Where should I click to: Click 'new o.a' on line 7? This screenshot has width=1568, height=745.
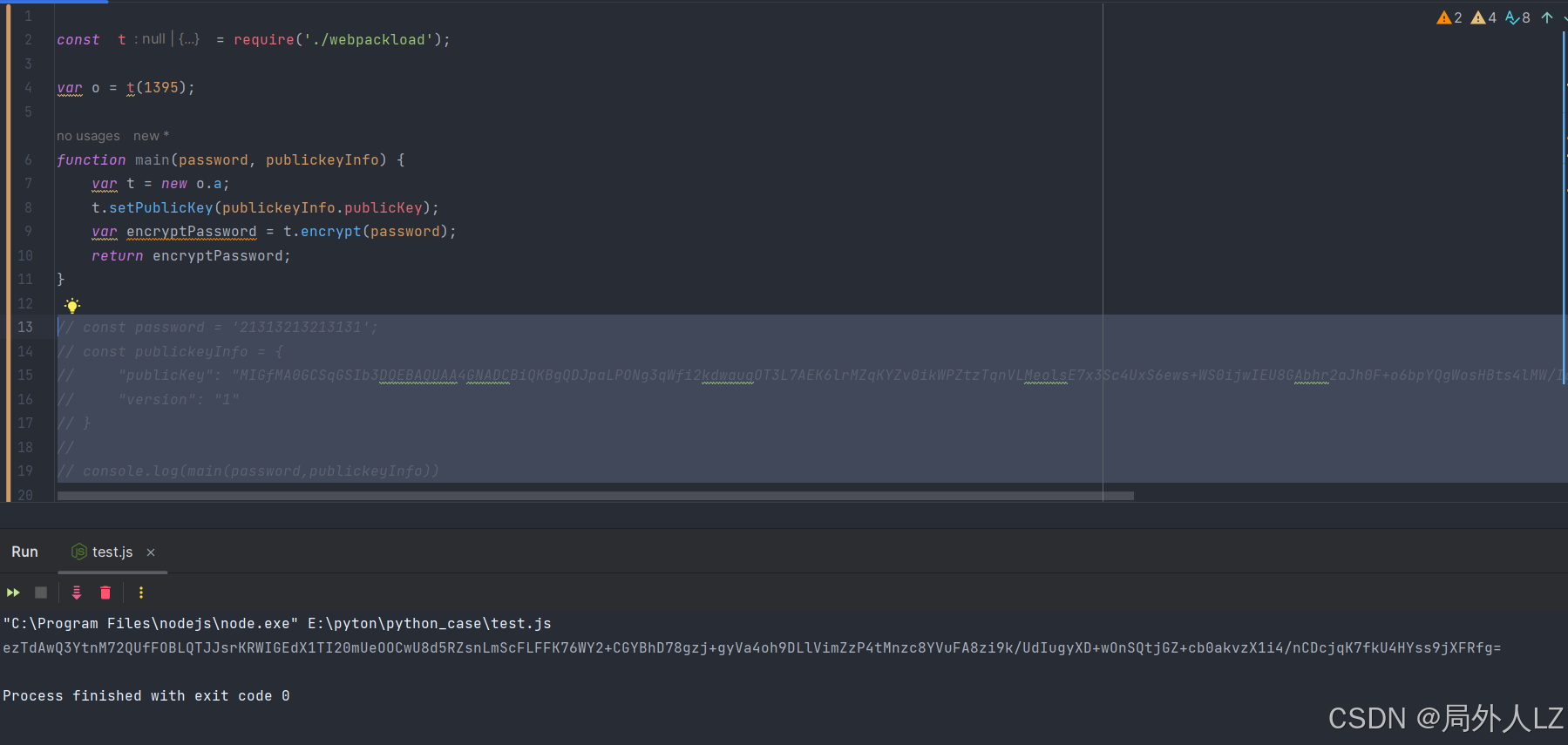click(x=191, y=183)
